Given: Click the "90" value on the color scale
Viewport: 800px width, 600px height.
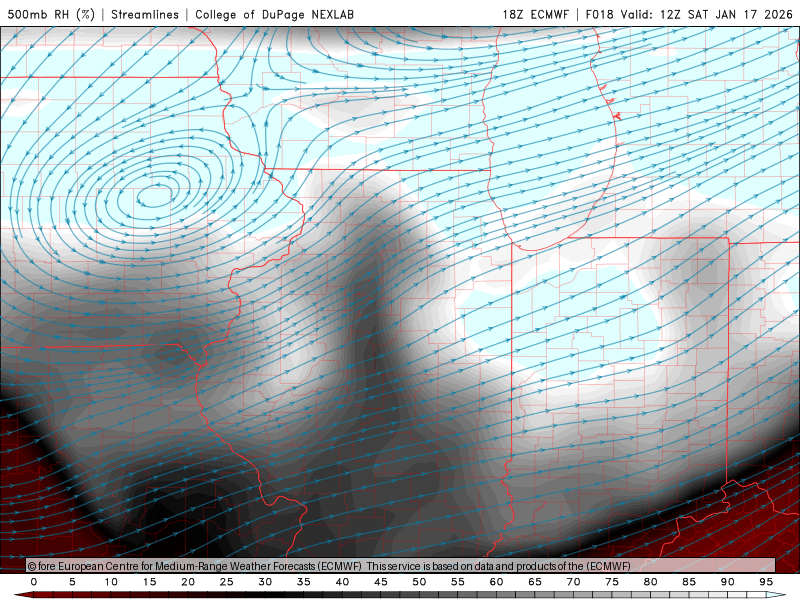Looking at the screenshot, I should pos(728,582).
